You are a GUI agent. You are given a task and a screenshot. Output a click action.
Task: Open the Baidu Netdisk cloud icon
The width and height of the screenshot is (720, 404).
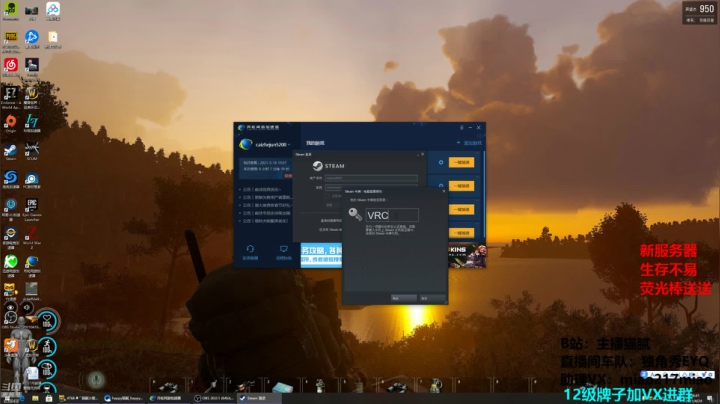[53, 10]
